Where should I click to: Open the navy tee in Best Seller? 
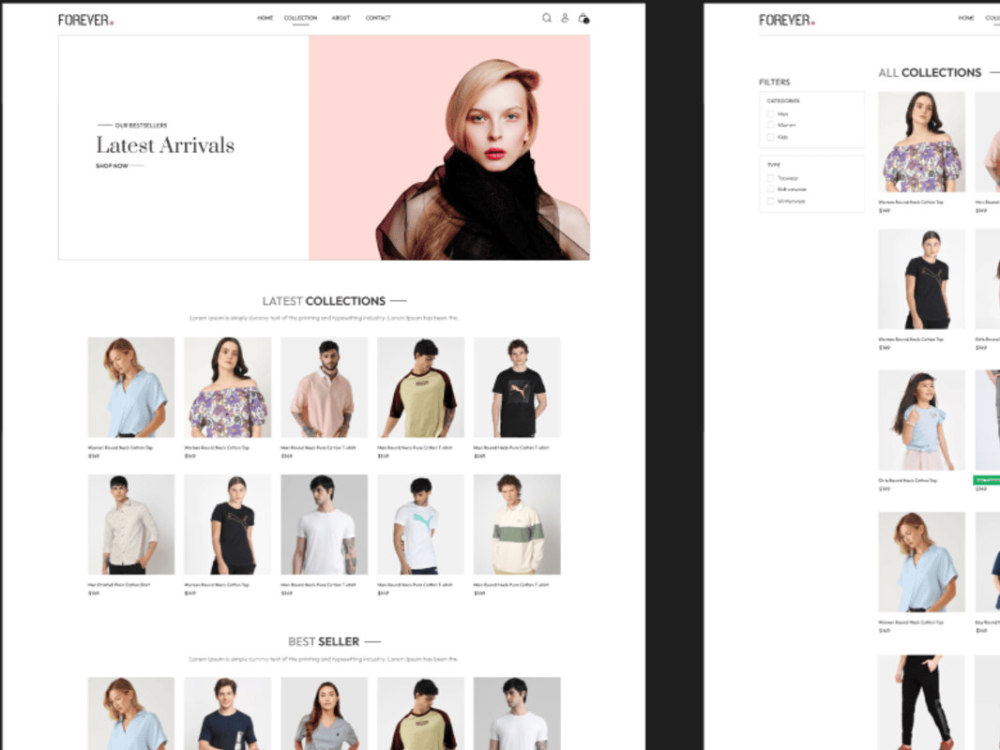pos(227,713)
